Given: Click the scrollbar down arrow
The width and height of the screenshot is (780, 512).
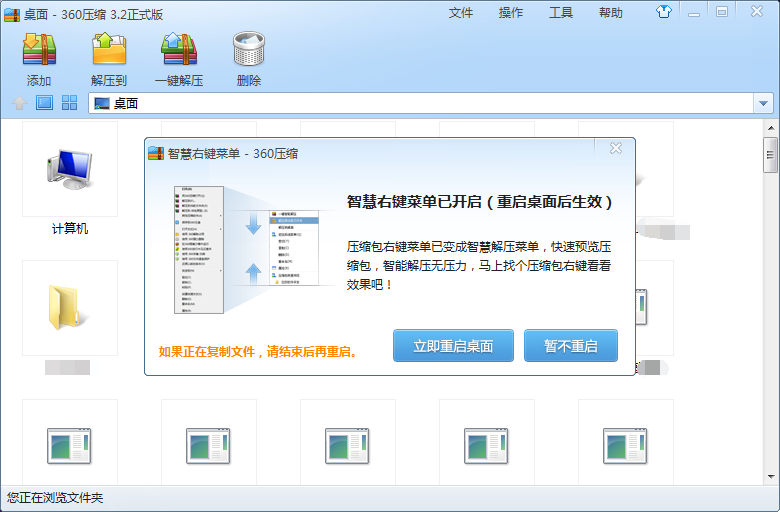Looking at the screenshot, I should click(771, 477).
